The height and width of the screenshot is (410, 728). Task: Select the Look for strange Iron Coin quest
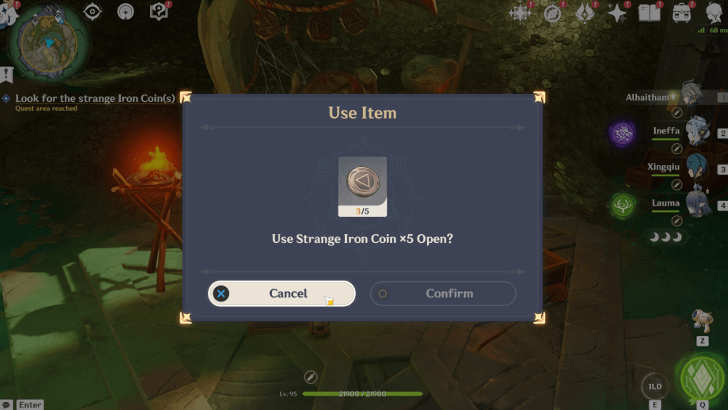95,98
